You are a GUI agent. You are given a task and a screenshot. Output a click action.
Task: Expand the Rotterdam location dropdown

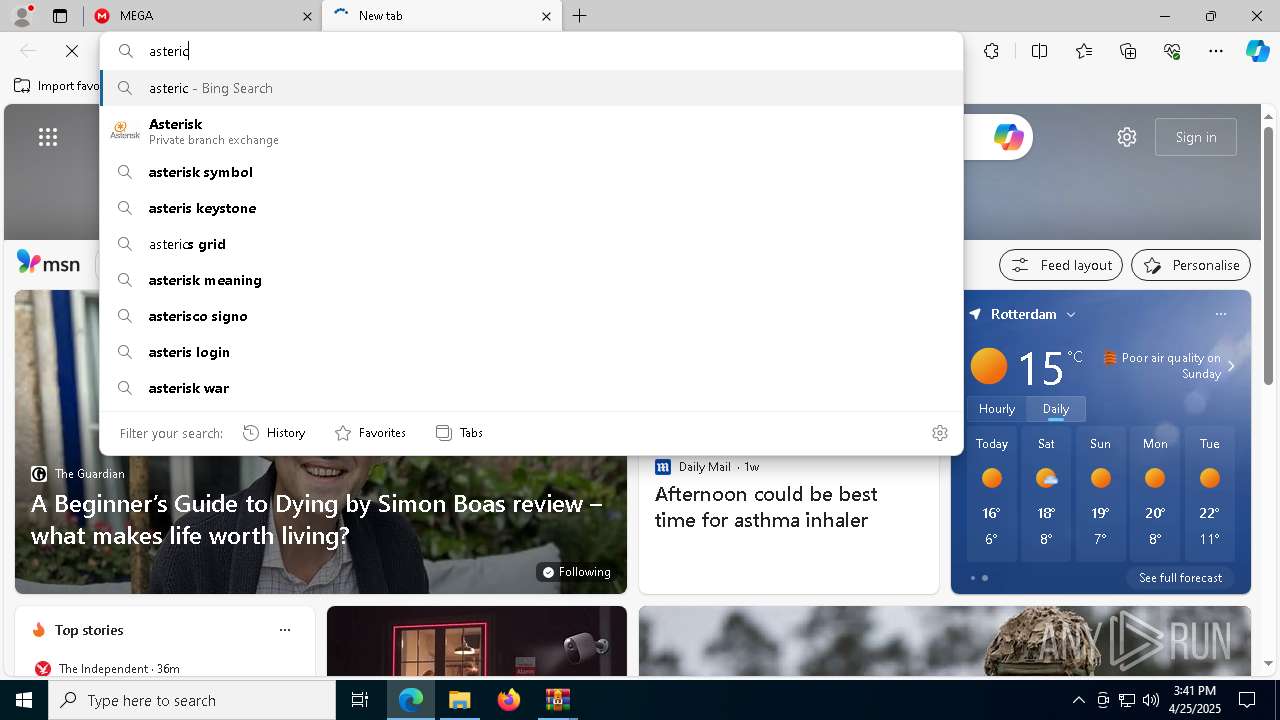pos(1071,314)
